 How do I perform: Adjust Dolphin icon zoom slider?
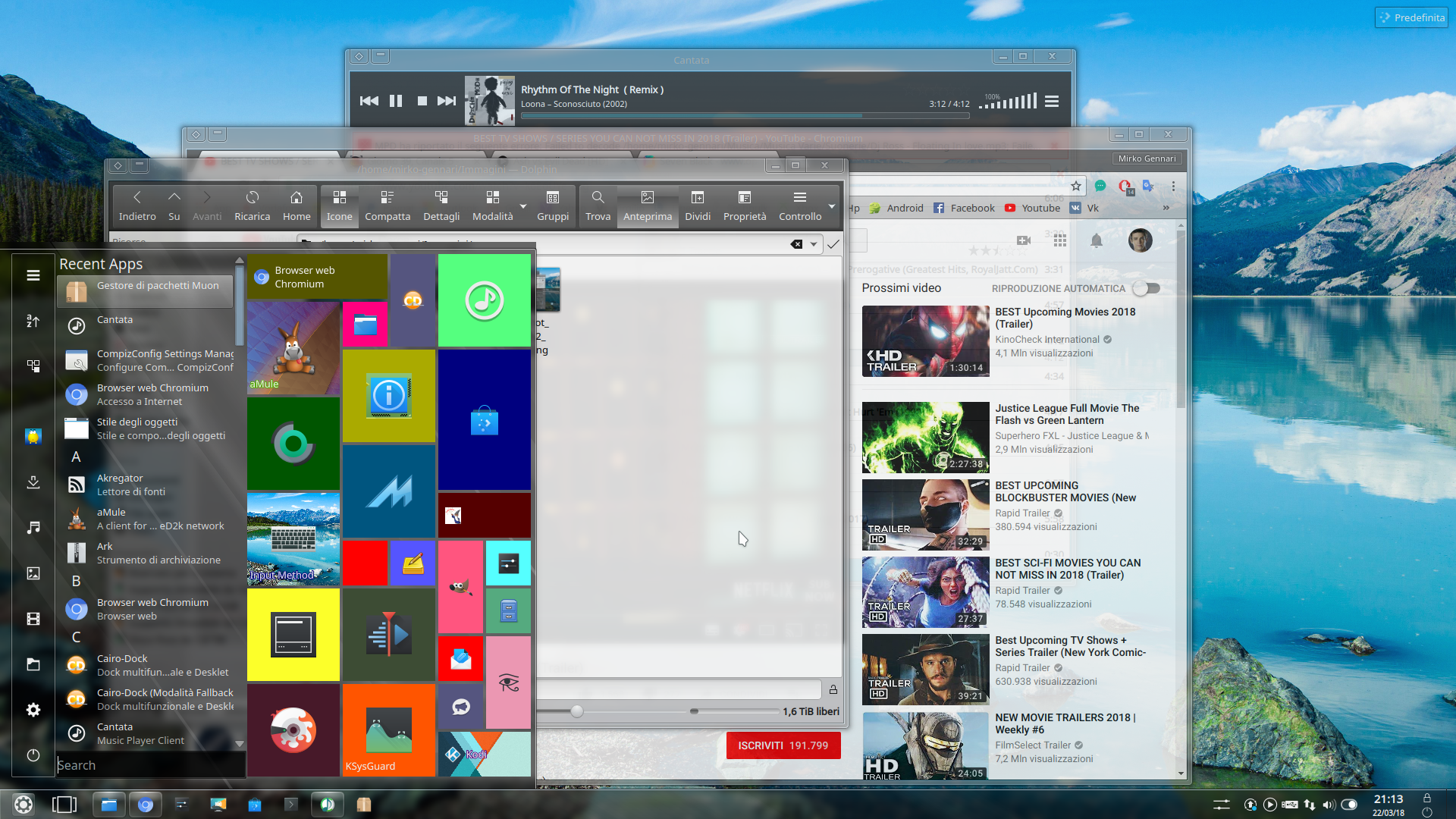tap(577, 711)
